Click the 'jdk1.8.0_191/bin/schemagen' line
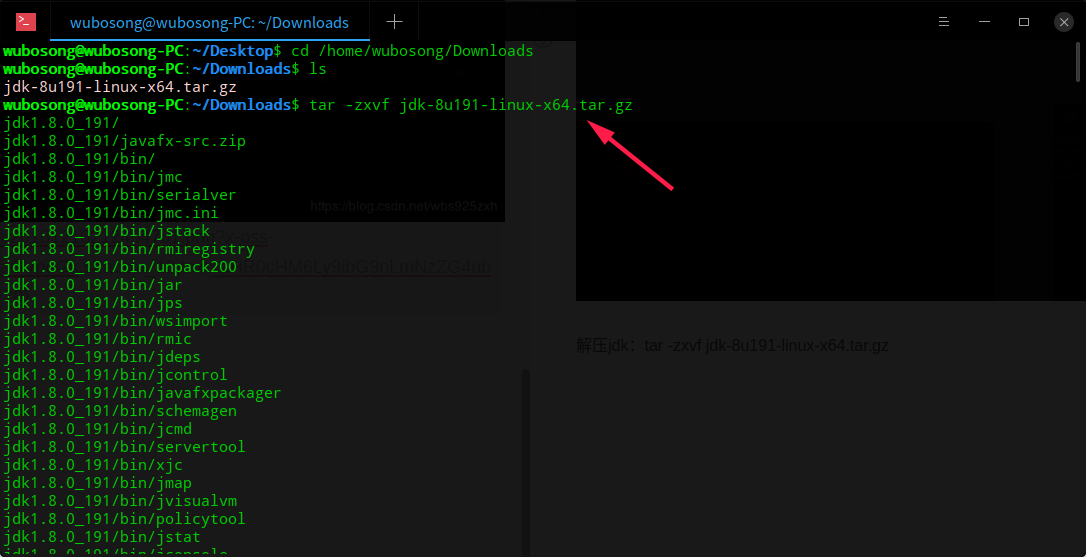Screen dimensions: 1086x557 120,412
